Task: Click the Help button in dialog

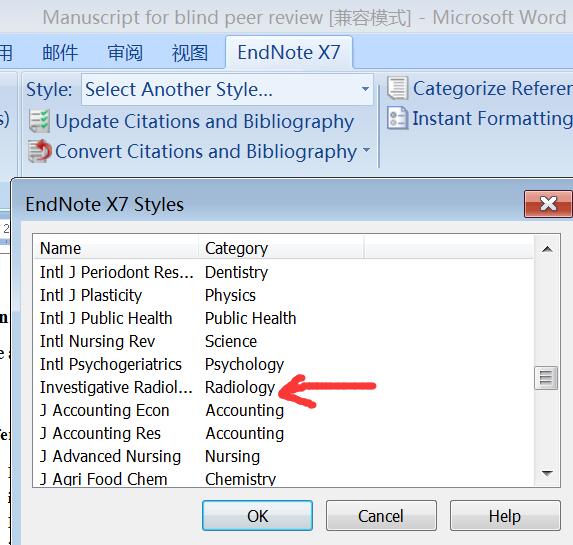Action: coord(505,515)
